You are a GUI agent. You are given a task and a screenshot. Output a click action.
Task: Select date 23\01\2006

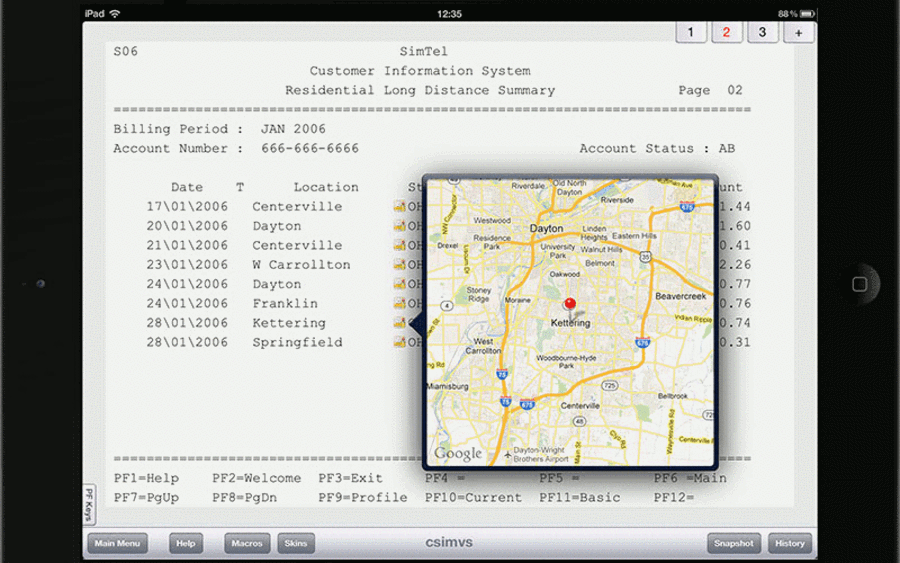[187, 265]
